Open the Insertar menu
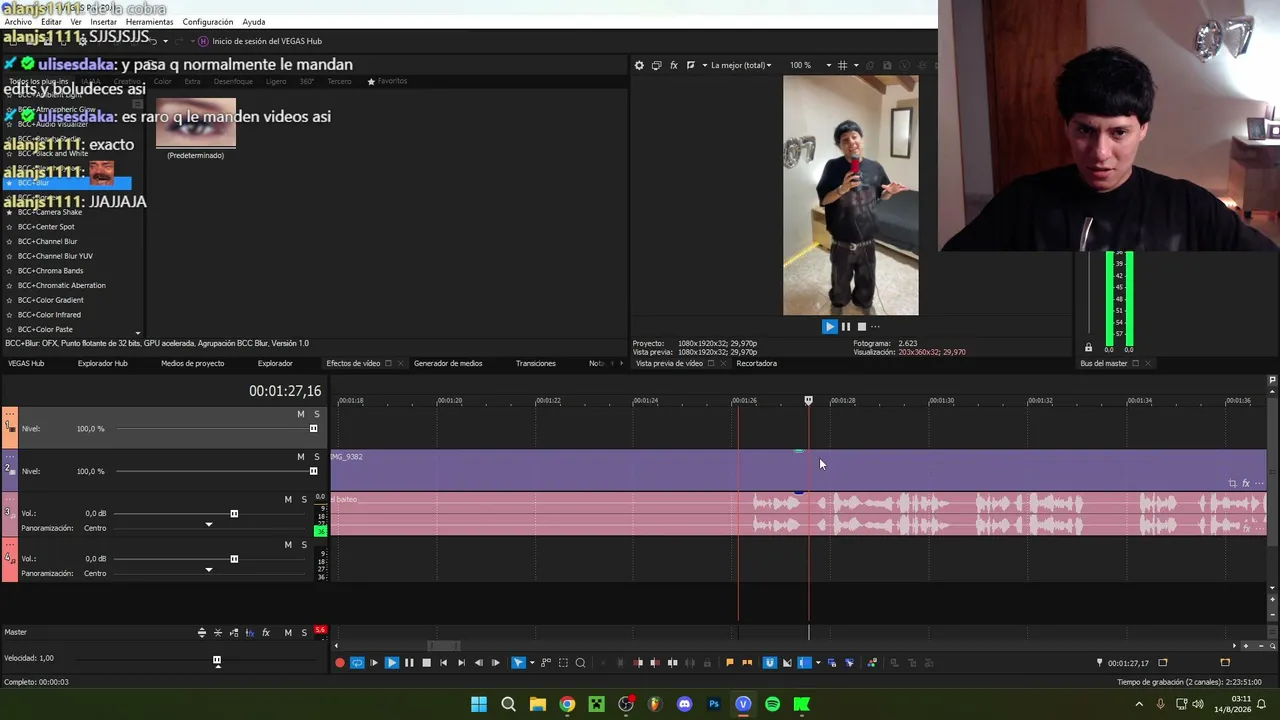 (x=103, y=22)
